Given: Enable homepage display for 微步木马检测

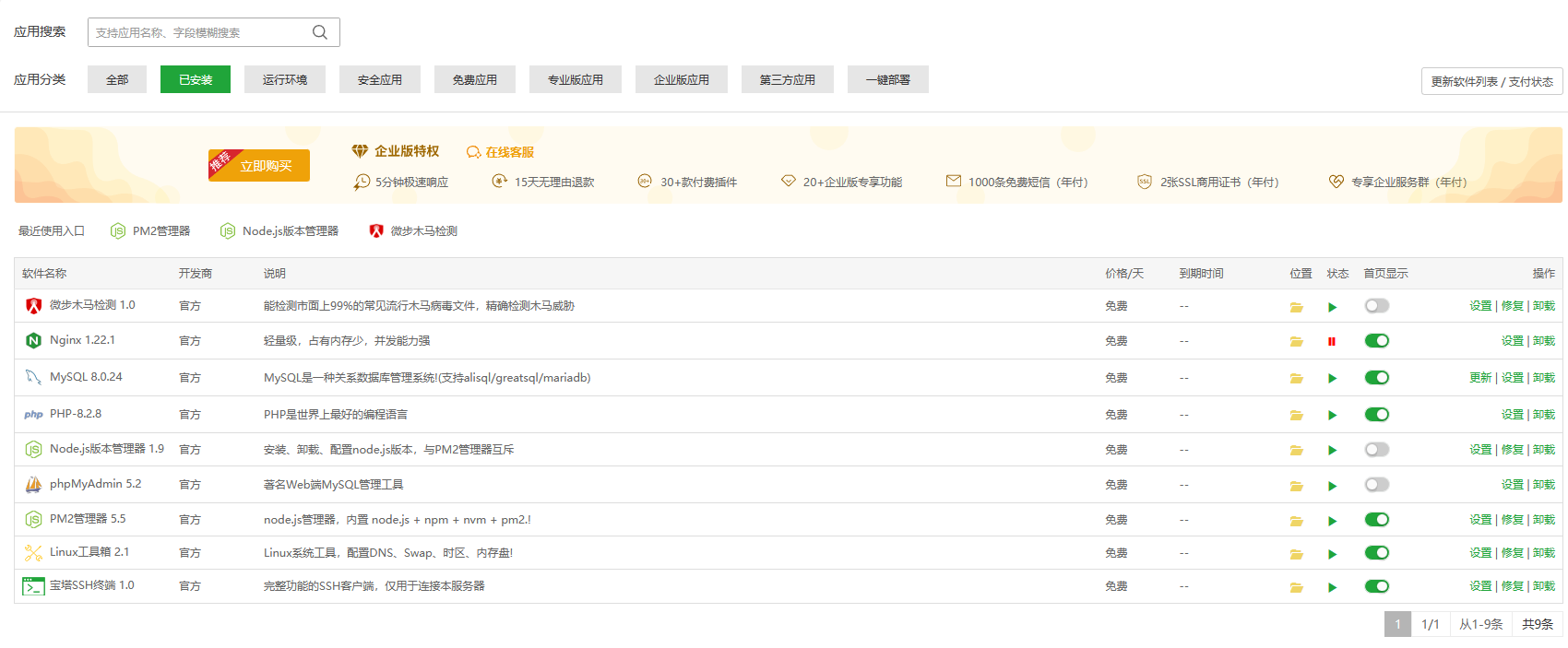Looking at the screenshot, I should tap(1377, 306).
